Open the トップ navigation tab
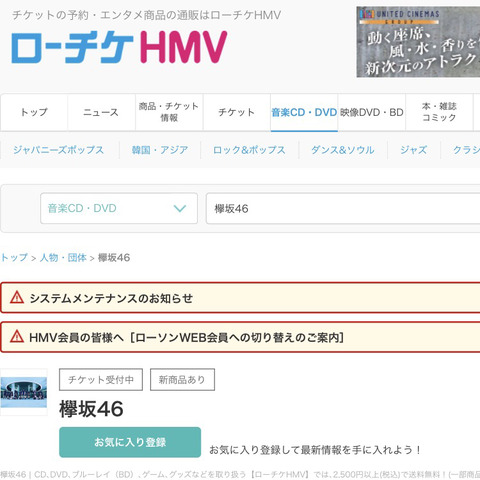 (x=34, y=112)
